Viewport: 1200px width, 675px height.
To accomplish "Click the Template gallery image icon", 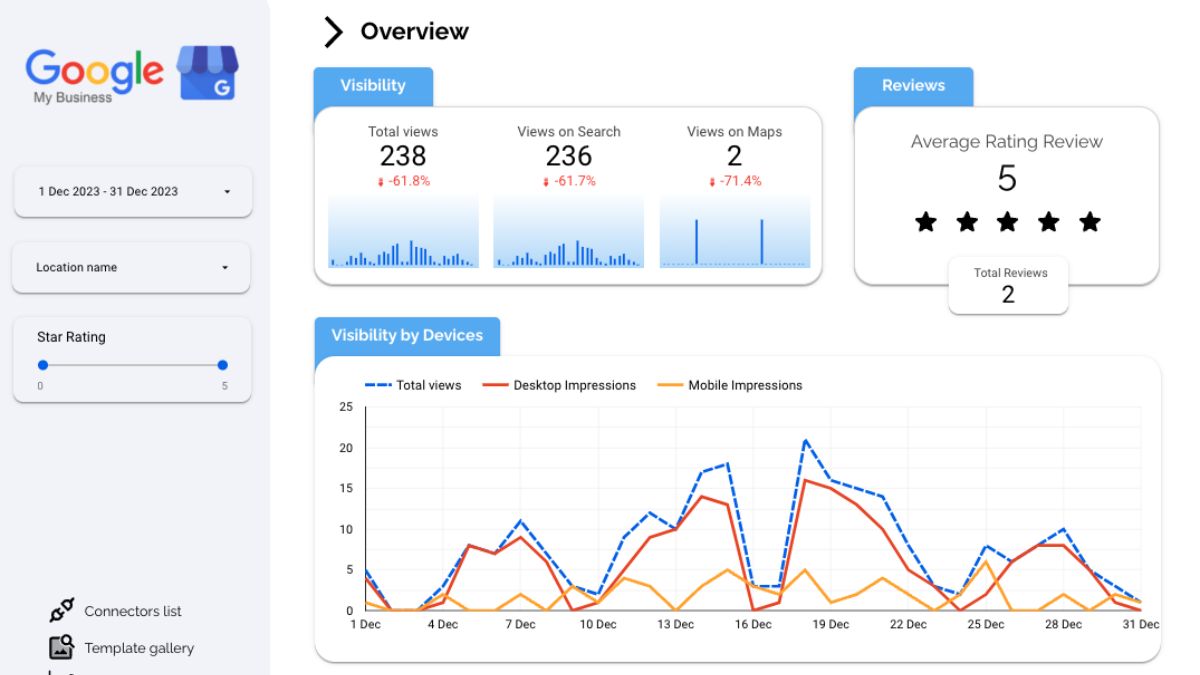I will (x=62, y=647).
